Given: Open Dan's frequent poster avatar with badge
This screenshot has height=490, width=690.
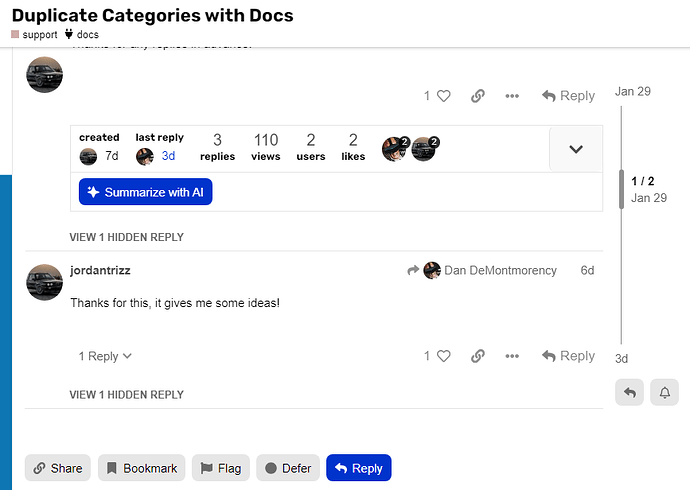Looking at the screenshot, I should pyautogui.click(x=395, y=149).
